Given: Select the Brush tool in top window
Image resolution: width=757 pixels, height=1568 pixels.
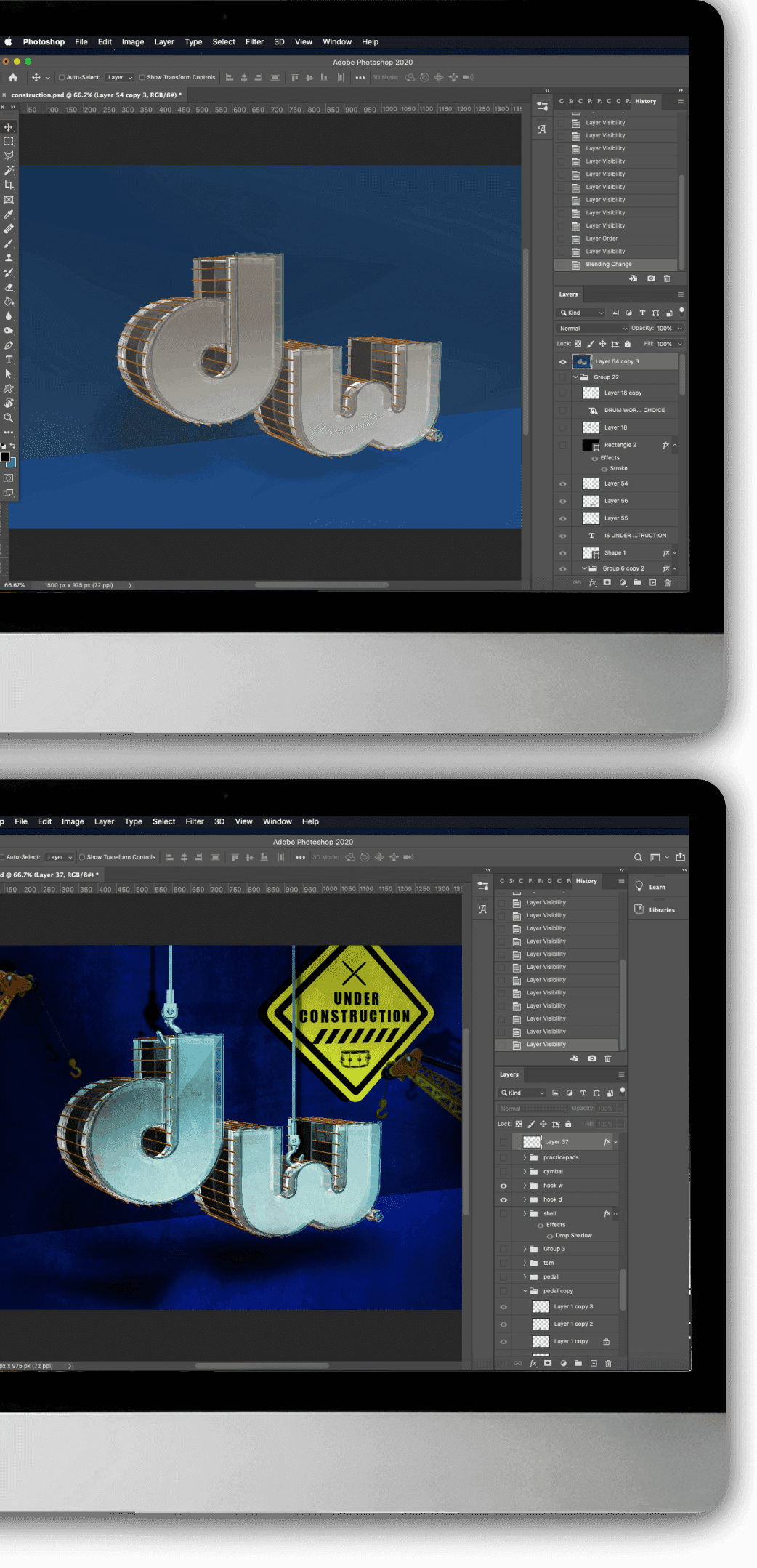Looking at the screenshot, I should coord(9,244).
